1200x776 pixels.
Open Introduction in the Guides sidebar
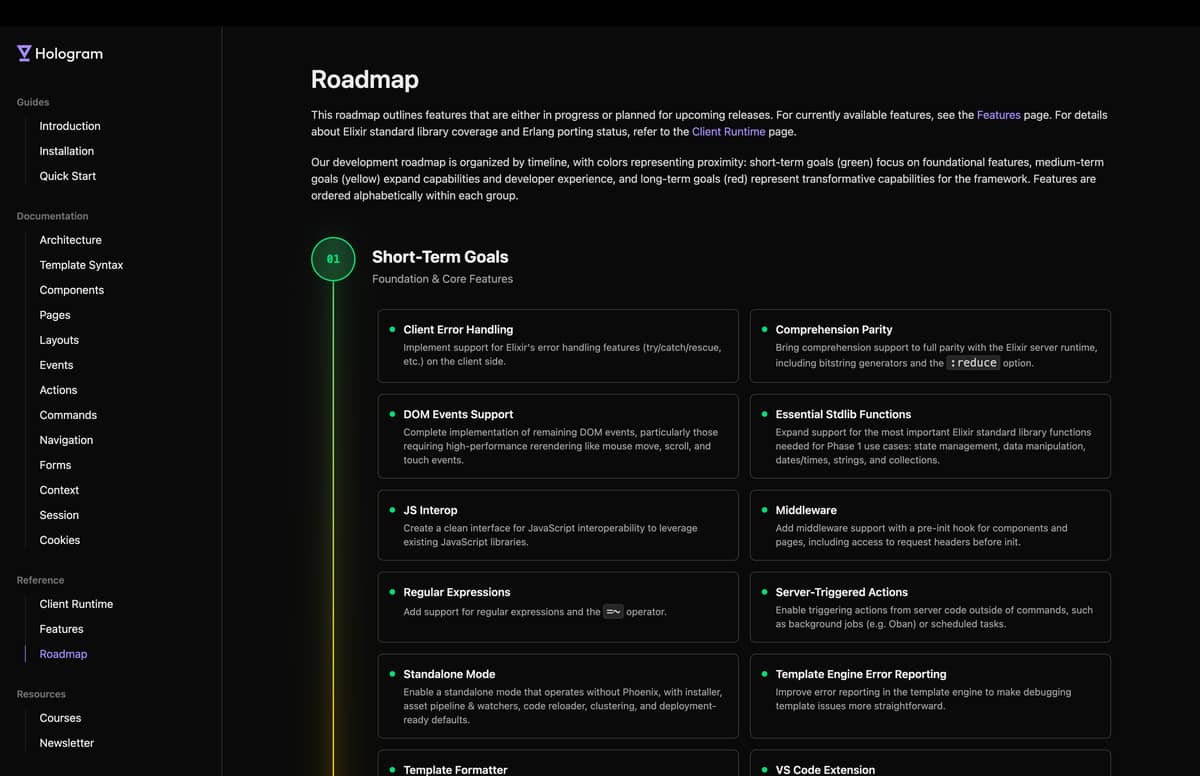click(x=70, y=126)
